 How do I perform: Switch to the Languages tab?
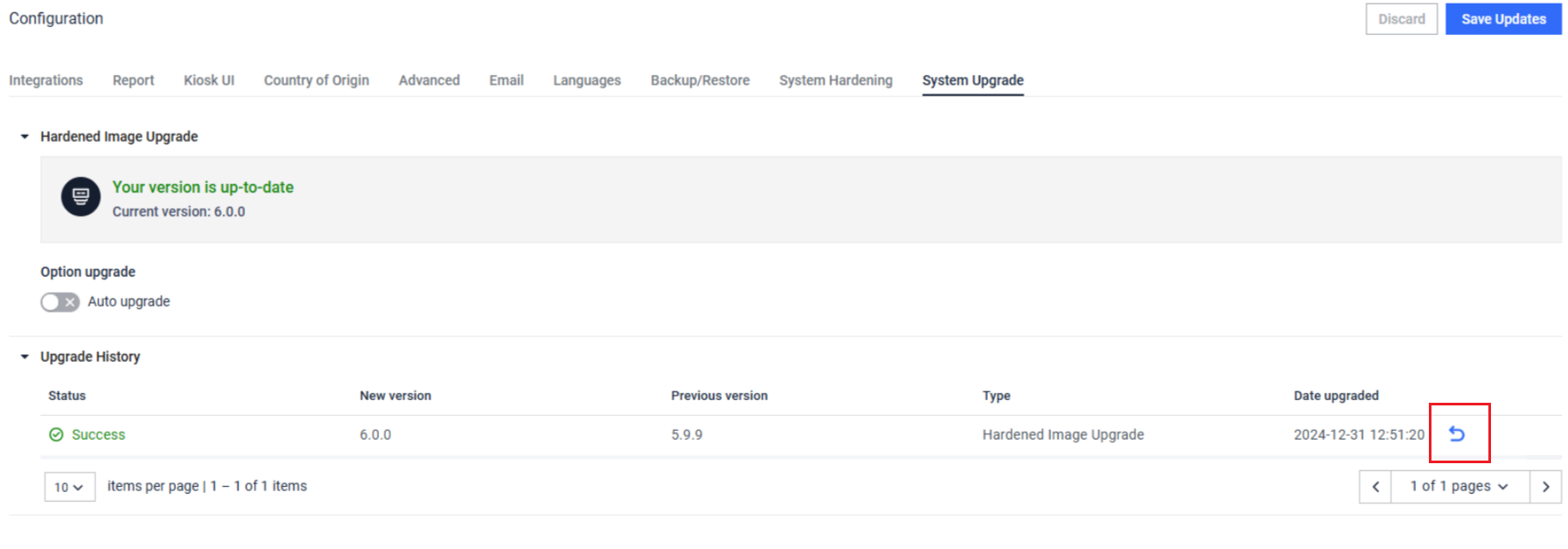(x=587, y=80)
